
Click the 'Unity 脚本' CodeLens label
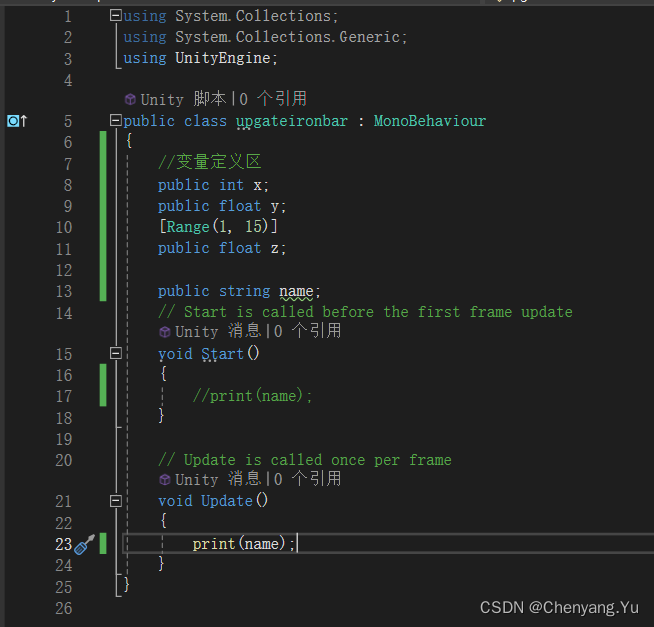(184, 99)
